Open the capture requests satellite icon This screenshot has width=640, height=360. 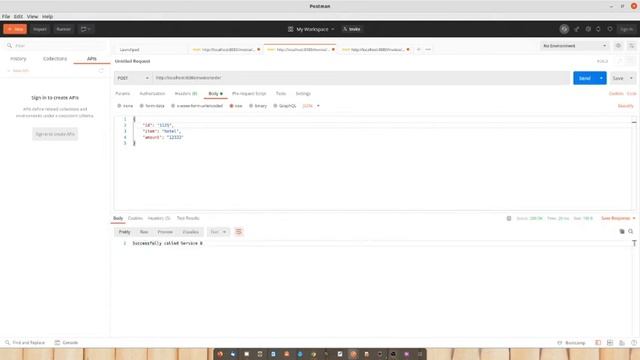tap(577, 29)
